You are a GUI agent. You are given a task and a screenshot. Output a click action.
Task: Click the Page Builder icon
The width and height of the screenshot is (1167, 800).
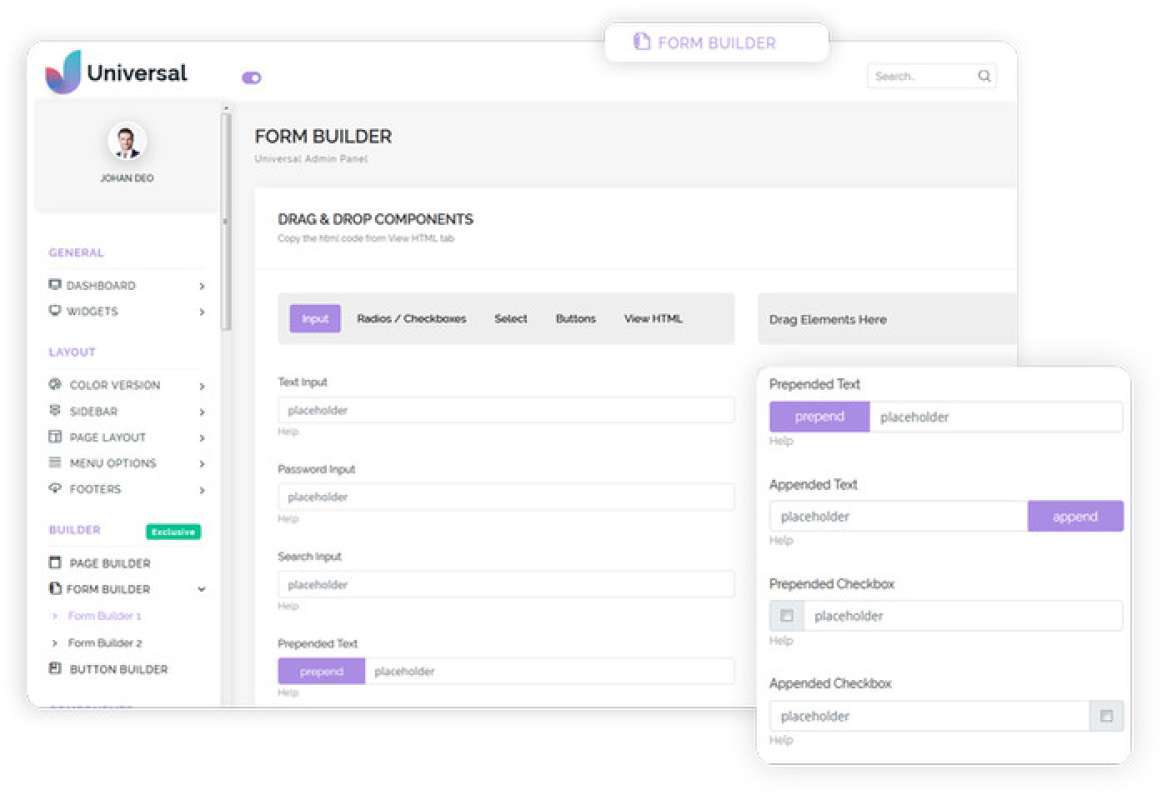click(x=55, y=563)
